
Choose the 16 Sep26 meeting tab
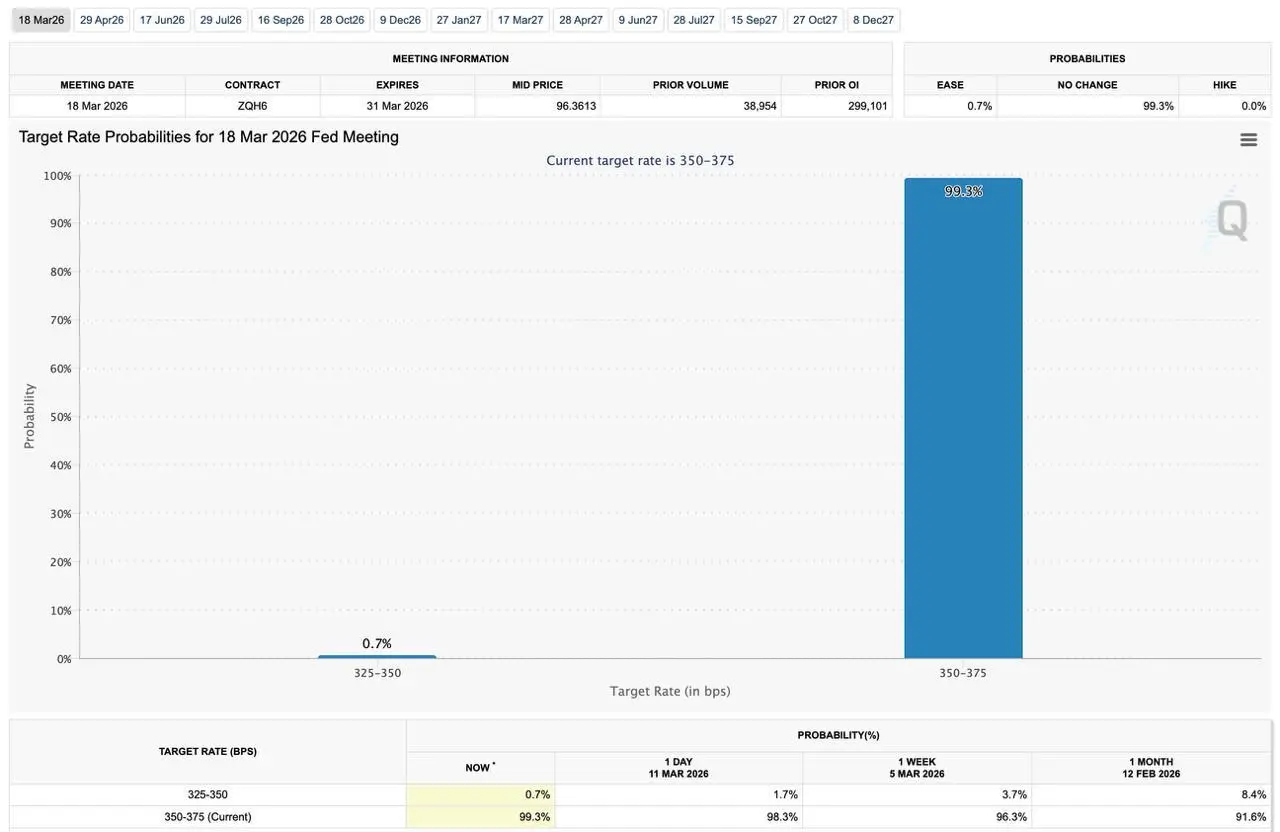(281, 20)
